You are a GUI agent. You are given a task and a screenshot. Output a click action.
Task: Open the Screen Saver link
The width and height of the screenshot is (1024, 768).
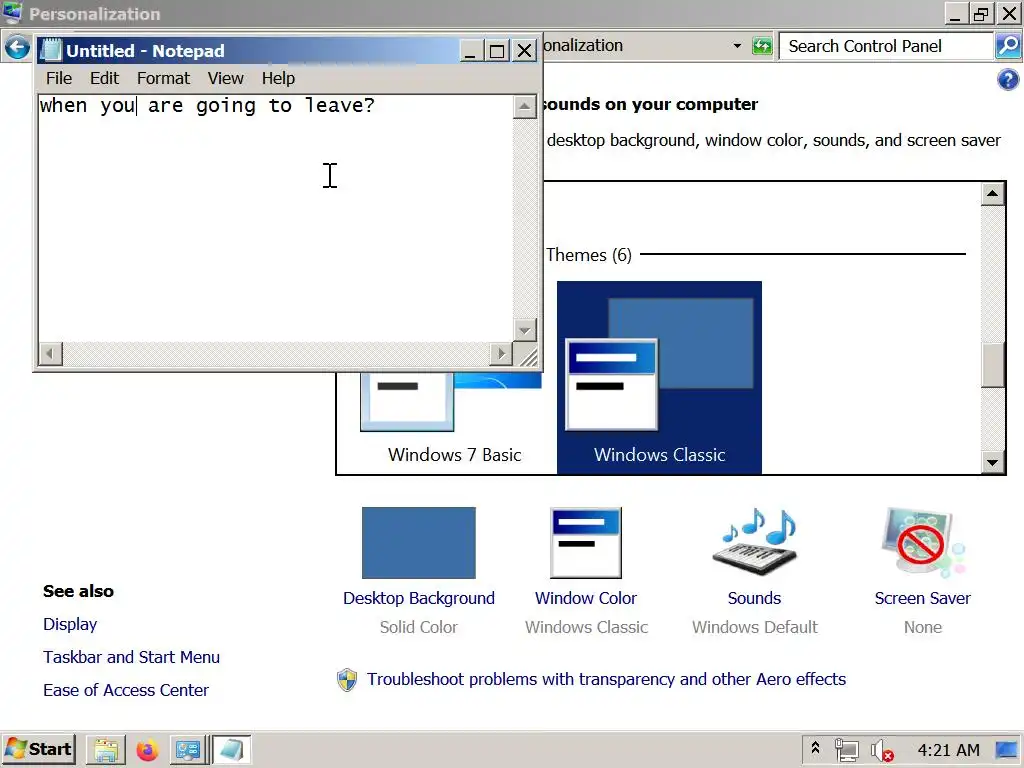tap(923, 598)
